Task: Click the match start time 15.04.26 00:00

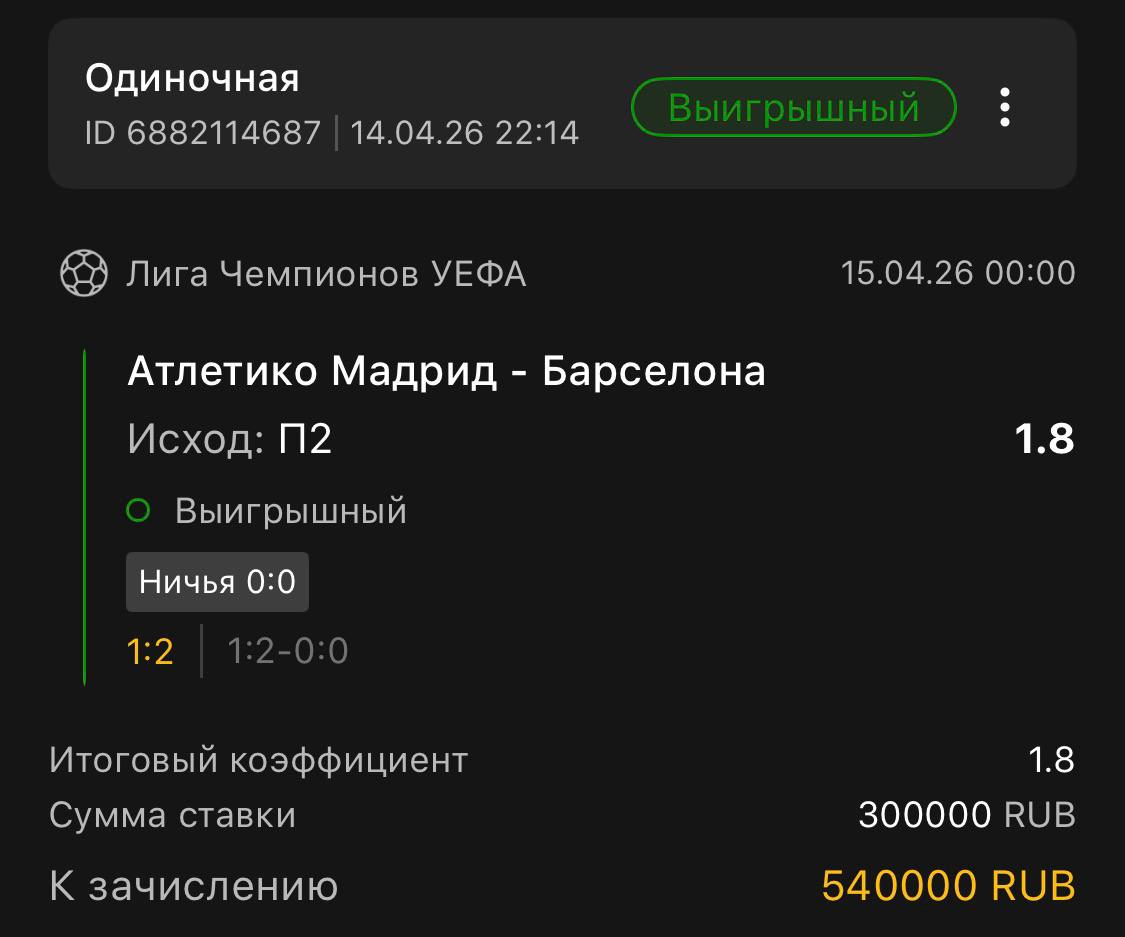Action: click(x=958, y=273)
